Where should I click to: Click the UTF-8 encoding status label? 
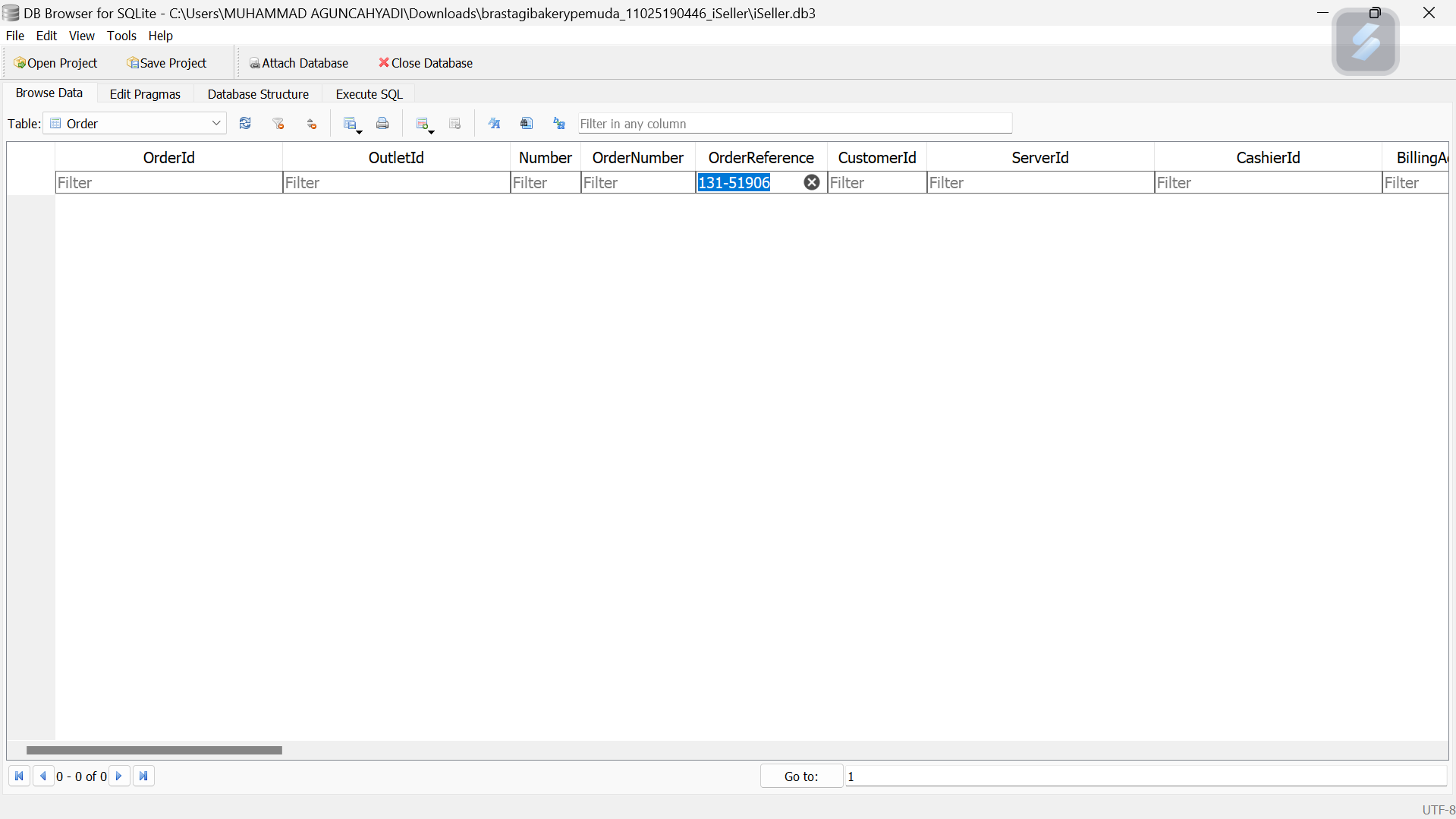coord(1439,810)
